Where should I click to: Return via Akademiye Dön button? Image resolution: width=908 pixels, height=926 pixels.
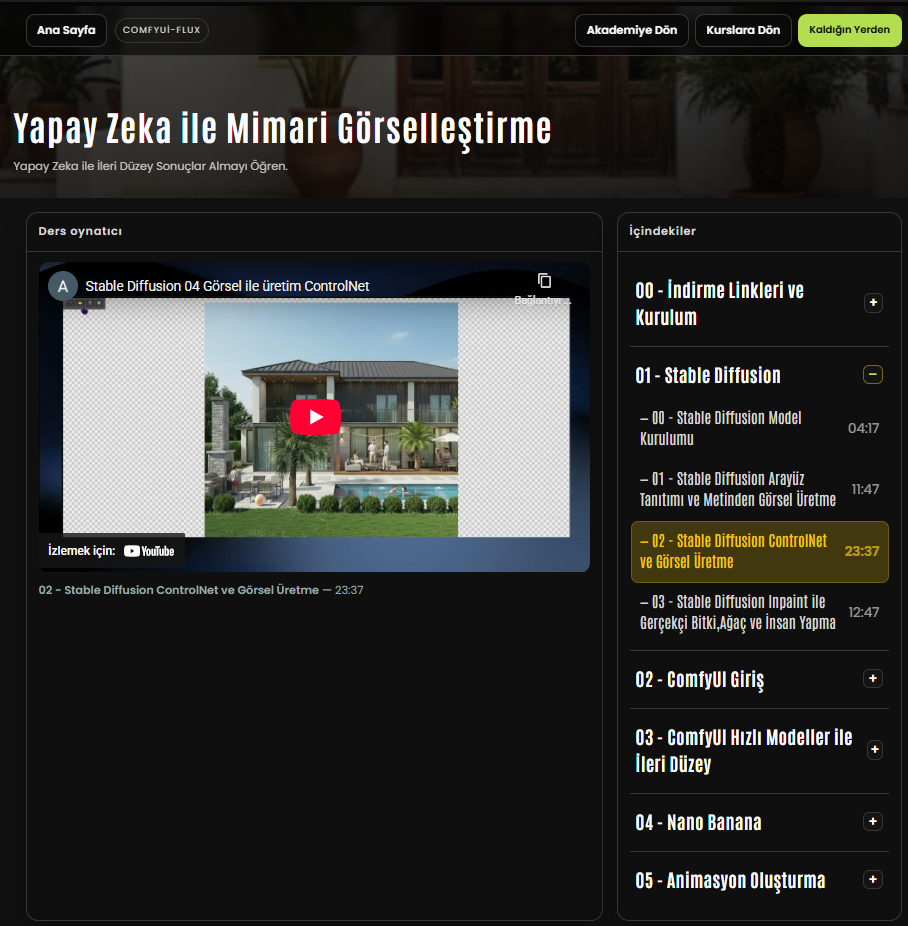(x=631, y=30)
